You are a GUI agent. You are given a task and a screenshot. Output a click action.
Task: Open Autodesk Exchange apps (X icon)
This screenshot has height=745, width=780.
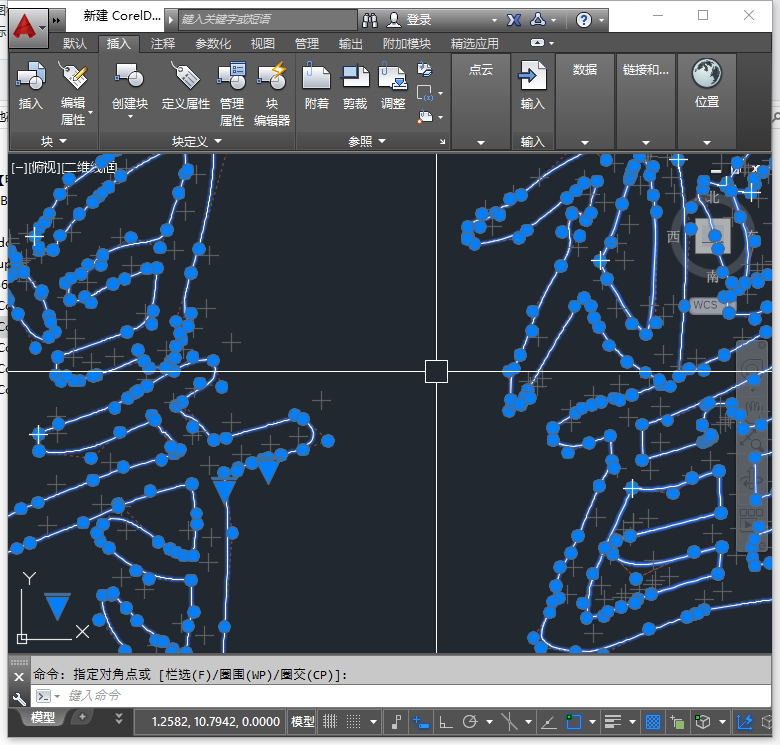[513, 20]
